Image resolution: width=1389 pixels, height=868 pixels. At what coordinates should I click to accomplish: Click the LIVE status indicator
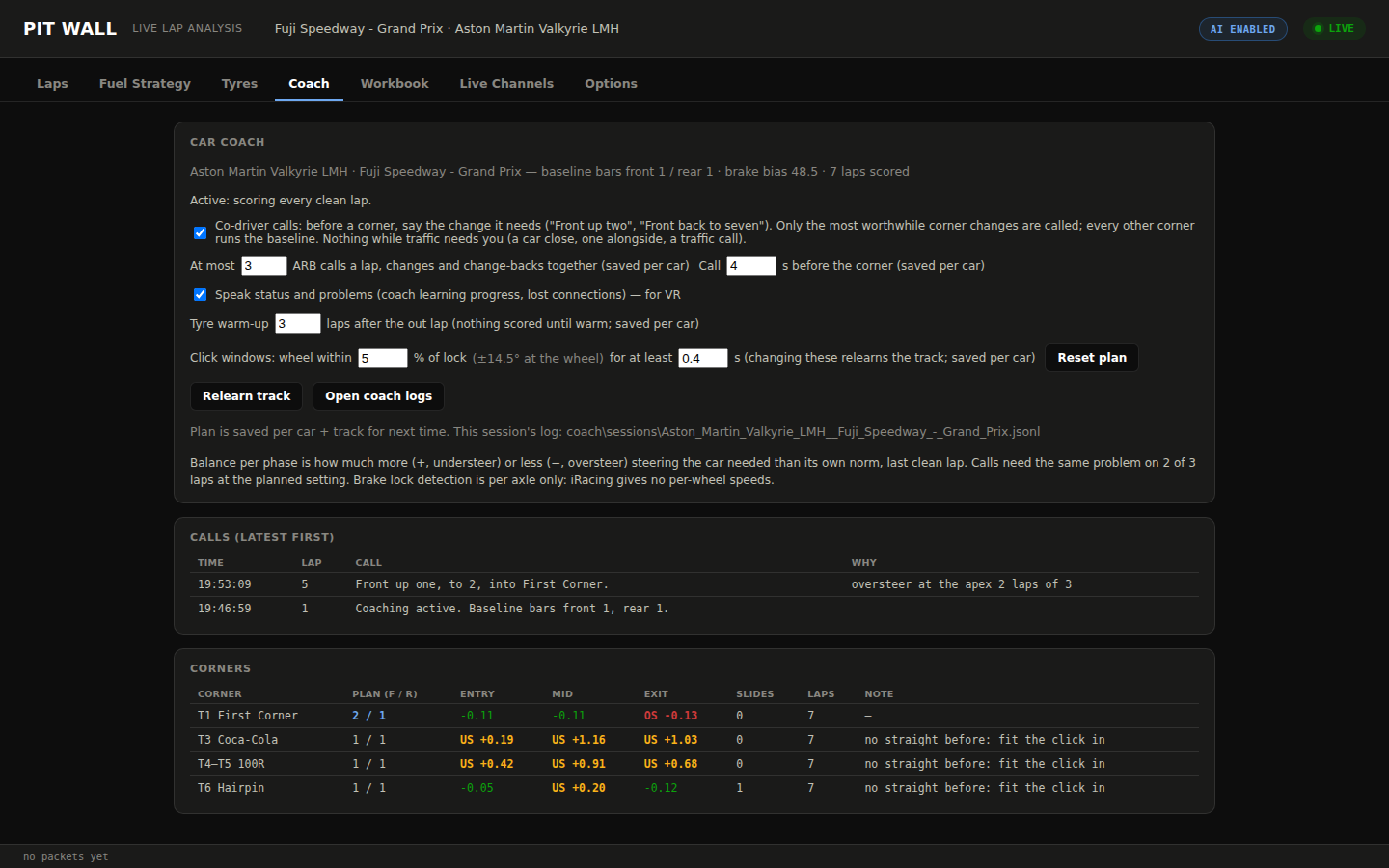[x=1334, y=29]
